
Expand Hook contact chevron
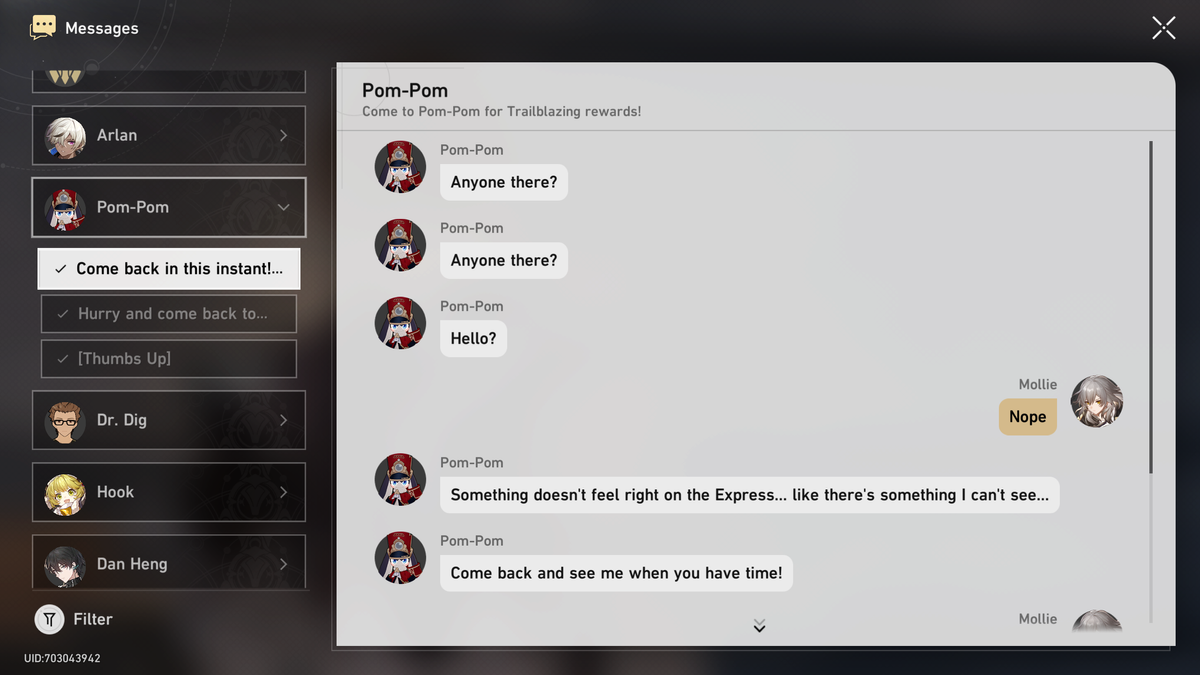point(284,492)
